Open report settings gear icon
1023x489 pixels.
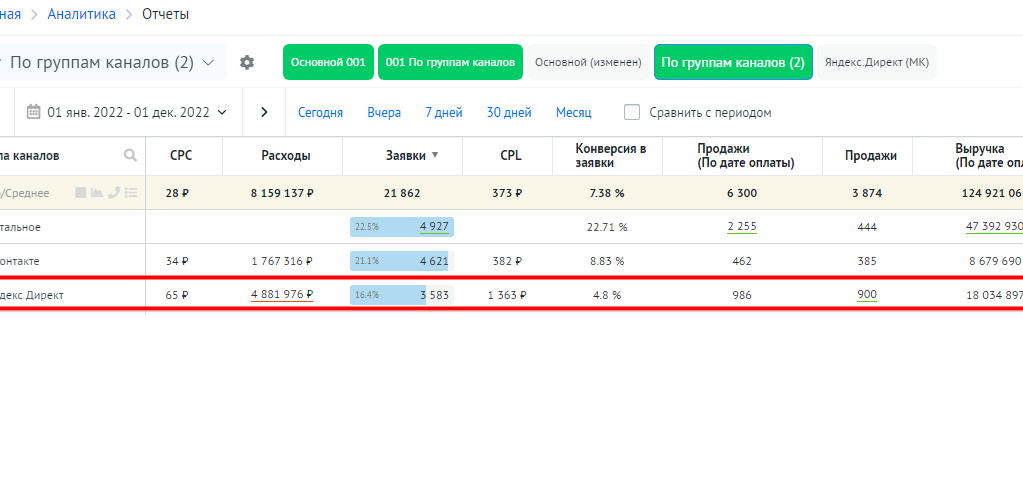tap(247, 62)
